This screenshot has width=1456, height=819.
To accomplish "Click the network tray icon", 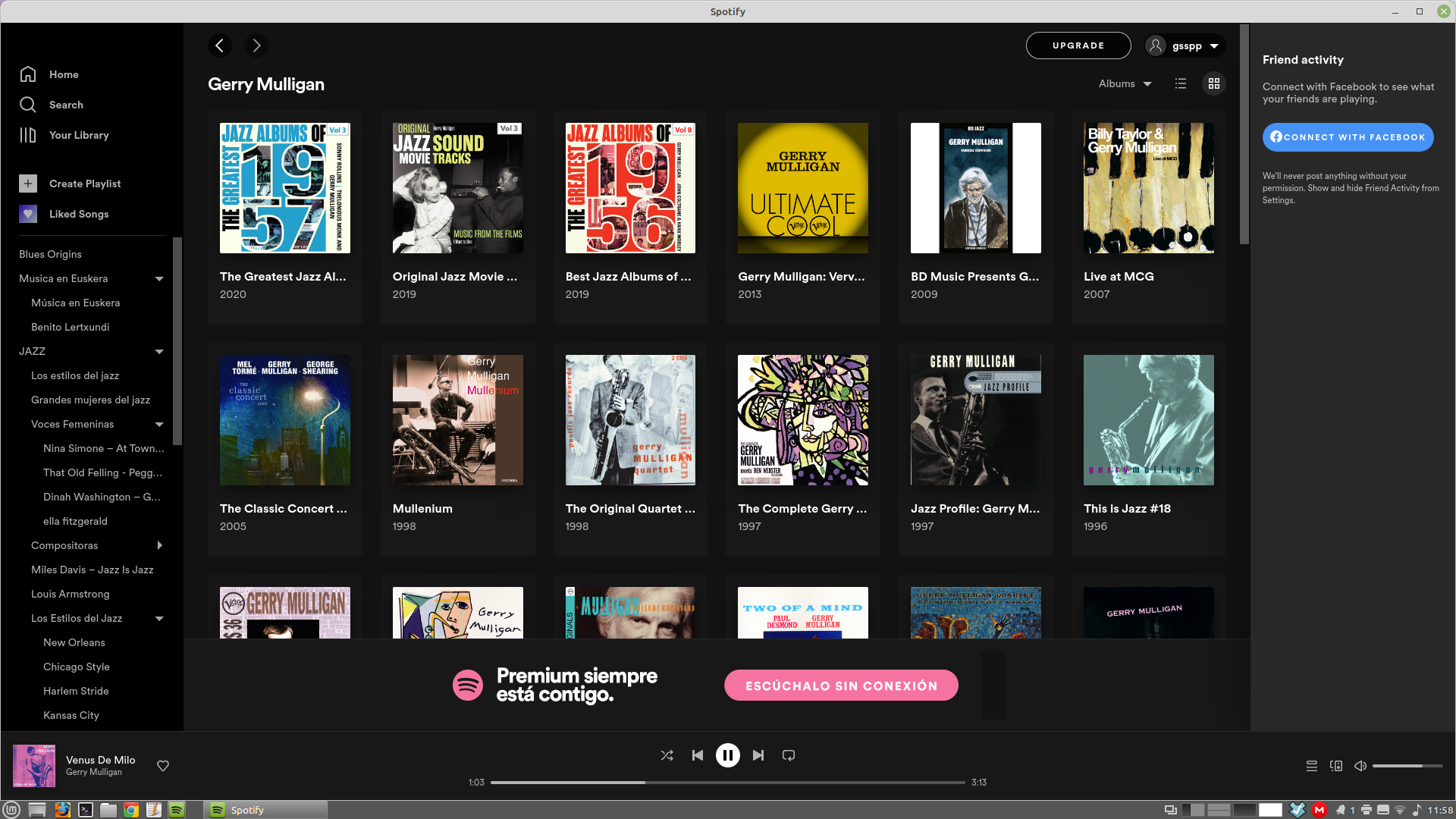I will coord(1400,810).
